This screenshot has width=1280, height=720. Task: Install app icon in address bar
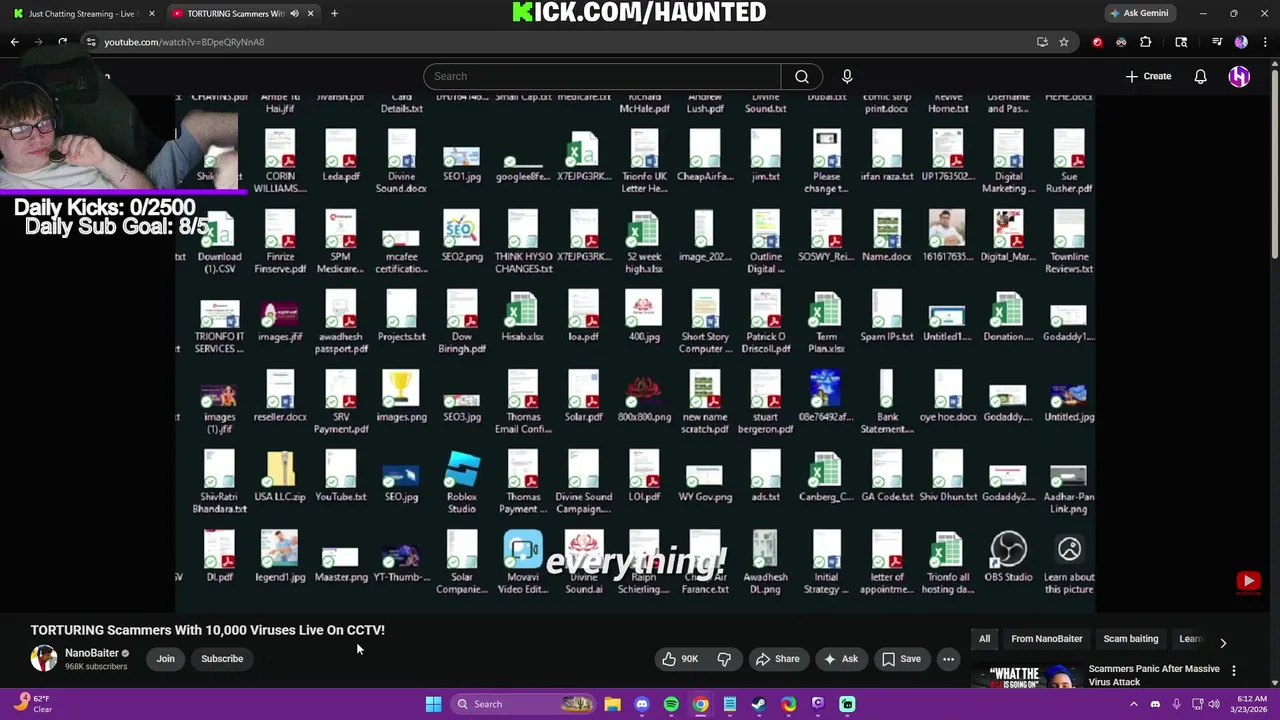1042,42
